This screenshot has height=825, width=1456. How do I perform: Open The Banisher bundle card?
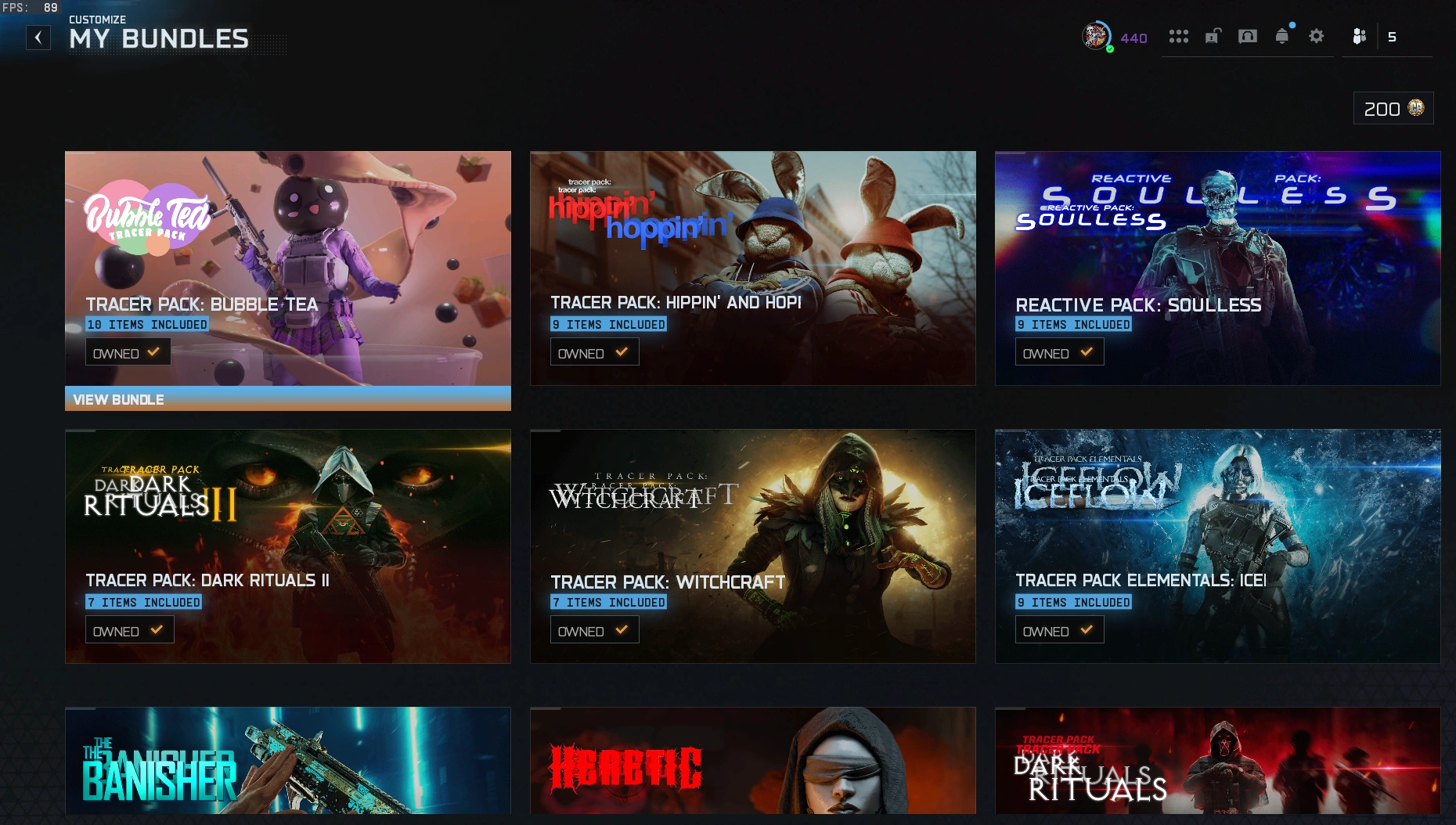click(x=288, y=761)
